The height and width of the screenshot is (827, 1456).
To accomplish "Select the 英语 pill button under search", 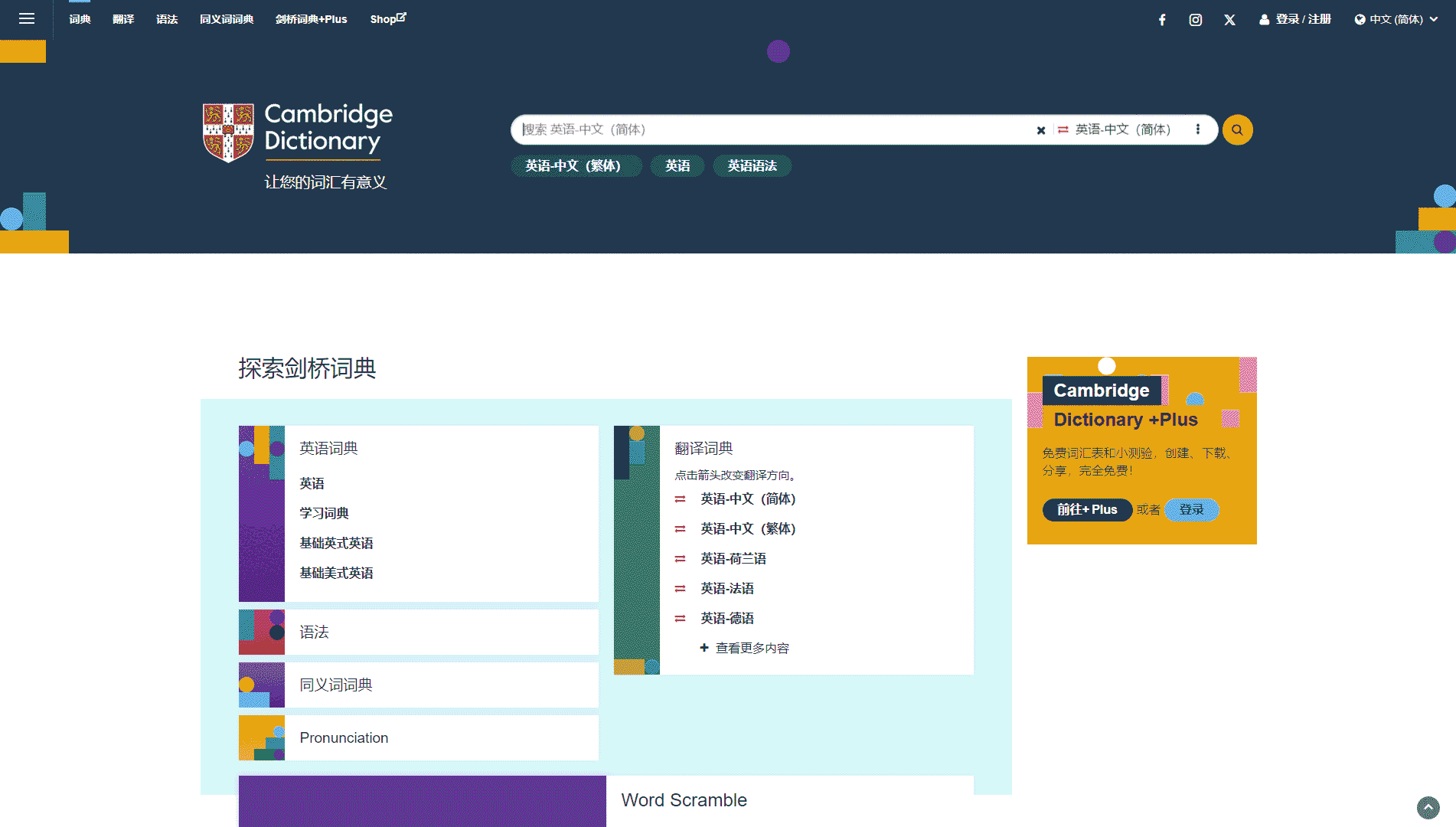I will pos(677,165).
